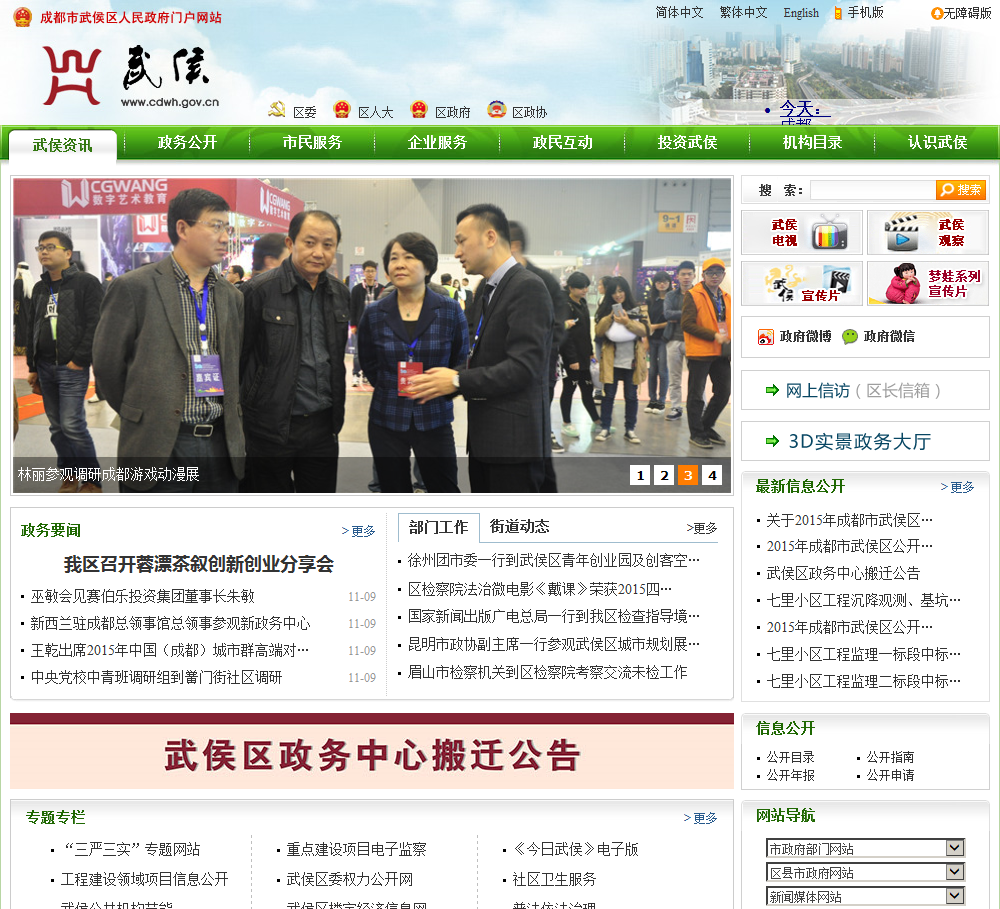Image resolution: width=1000 pixels, height=909 pixels.
Task: Open the large 武侯区政务中心搬迁公告 banner
Action: pos(372,751)
